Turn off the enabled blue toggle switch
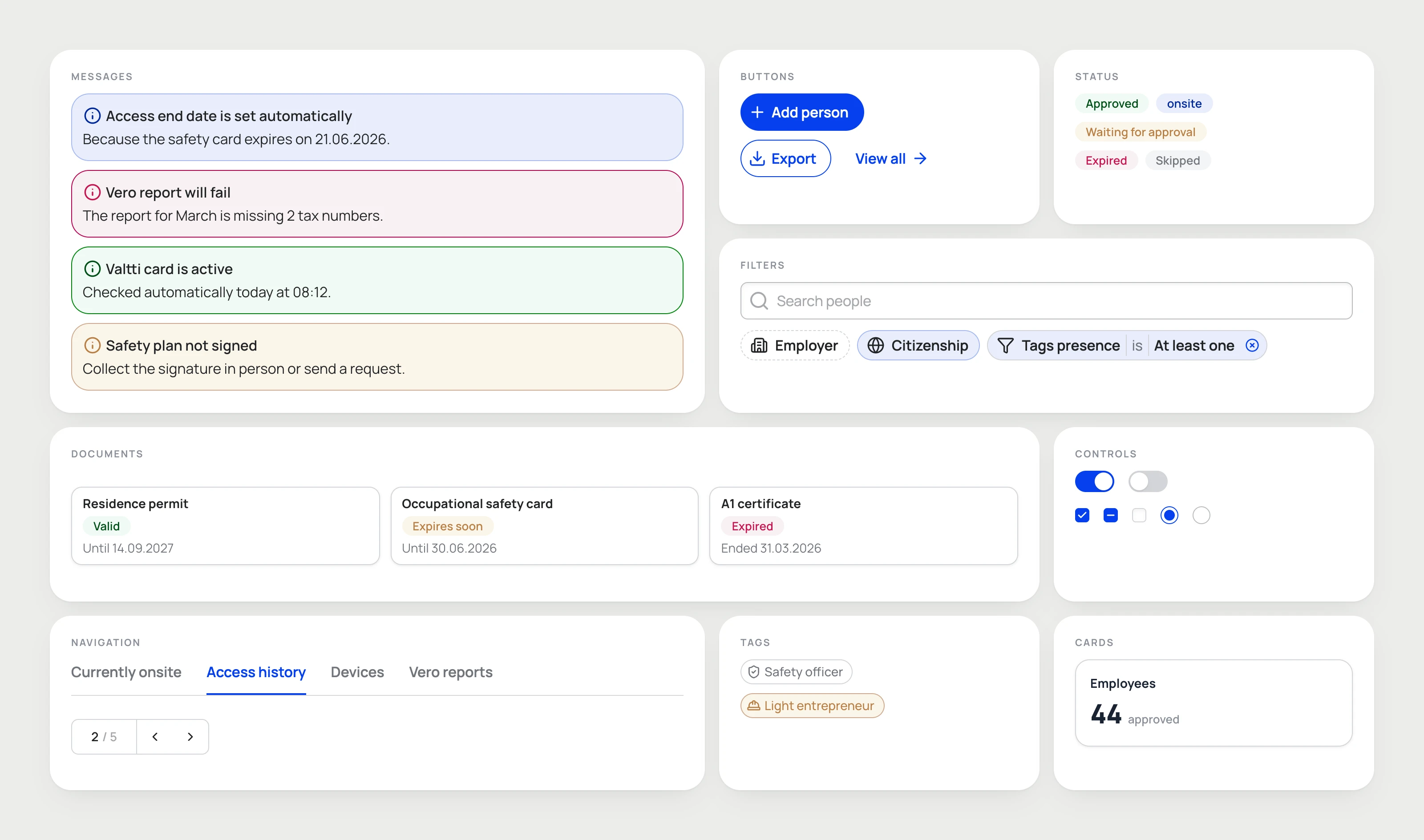 (x=1095, y=482)
